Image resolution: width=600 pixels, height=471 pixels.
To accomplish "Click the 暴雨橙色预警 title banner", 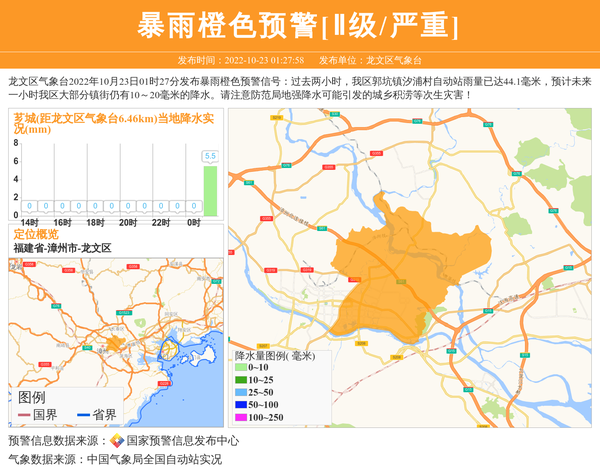I will coord(299,25).
